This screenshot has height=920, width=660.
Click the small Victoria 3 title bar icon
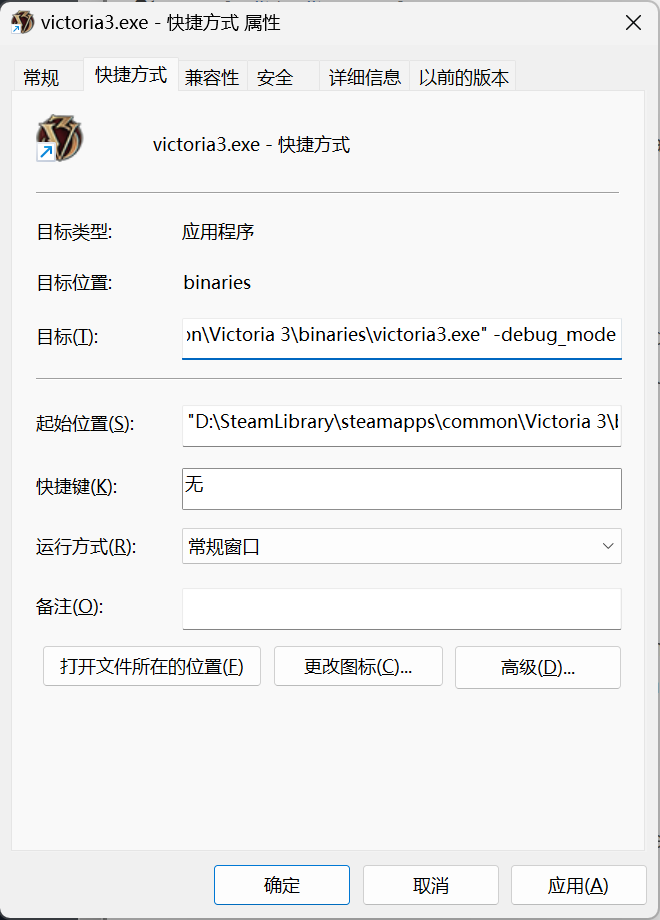[x=22, y=23]
